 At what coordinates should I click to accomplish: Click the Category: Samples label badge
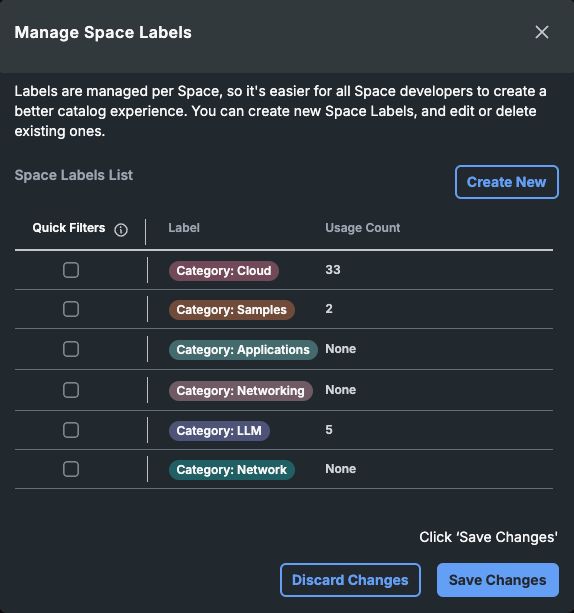231,310
